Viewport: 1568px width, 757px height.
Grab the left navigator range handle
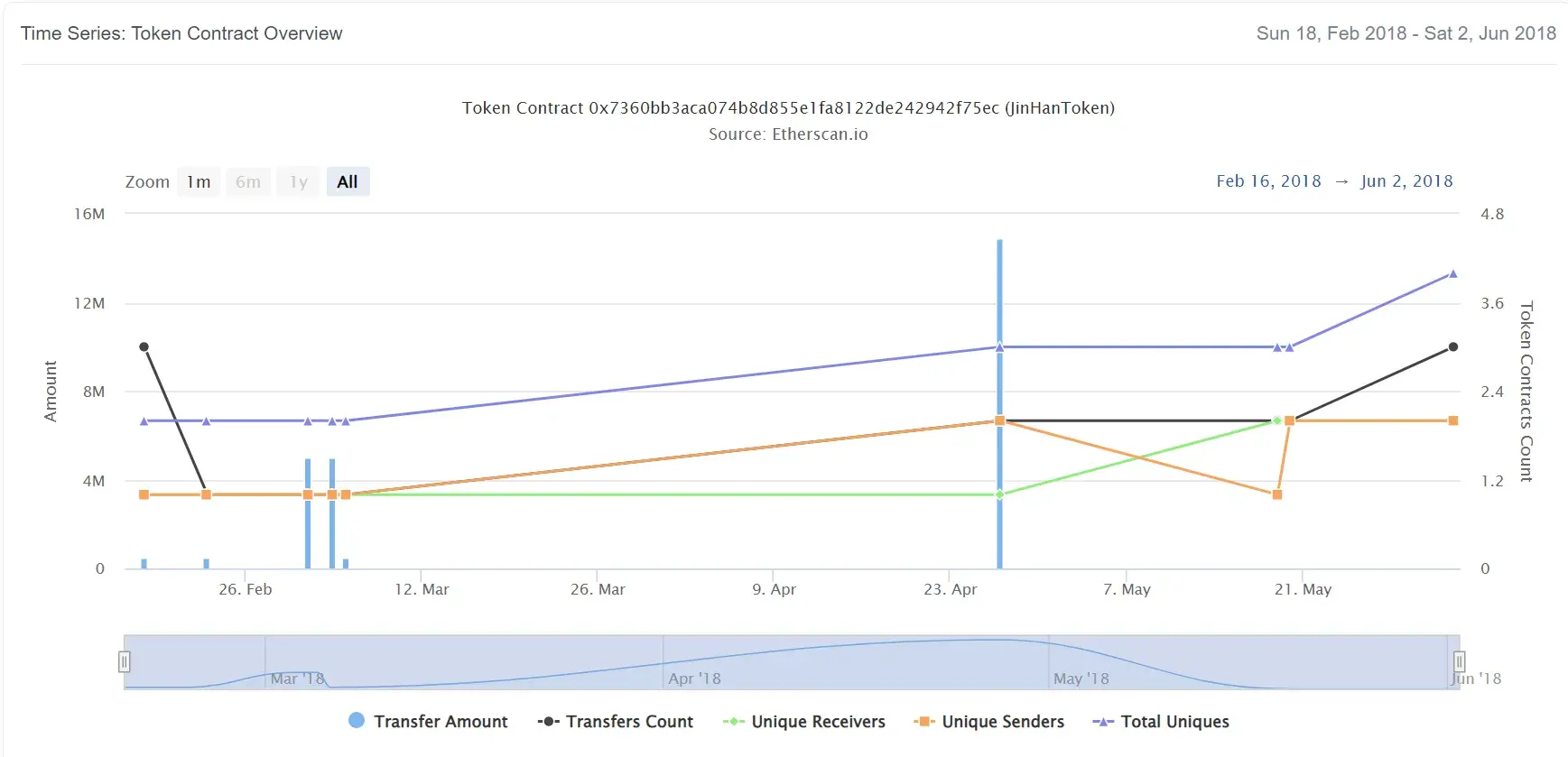click(x=125, y=662)
